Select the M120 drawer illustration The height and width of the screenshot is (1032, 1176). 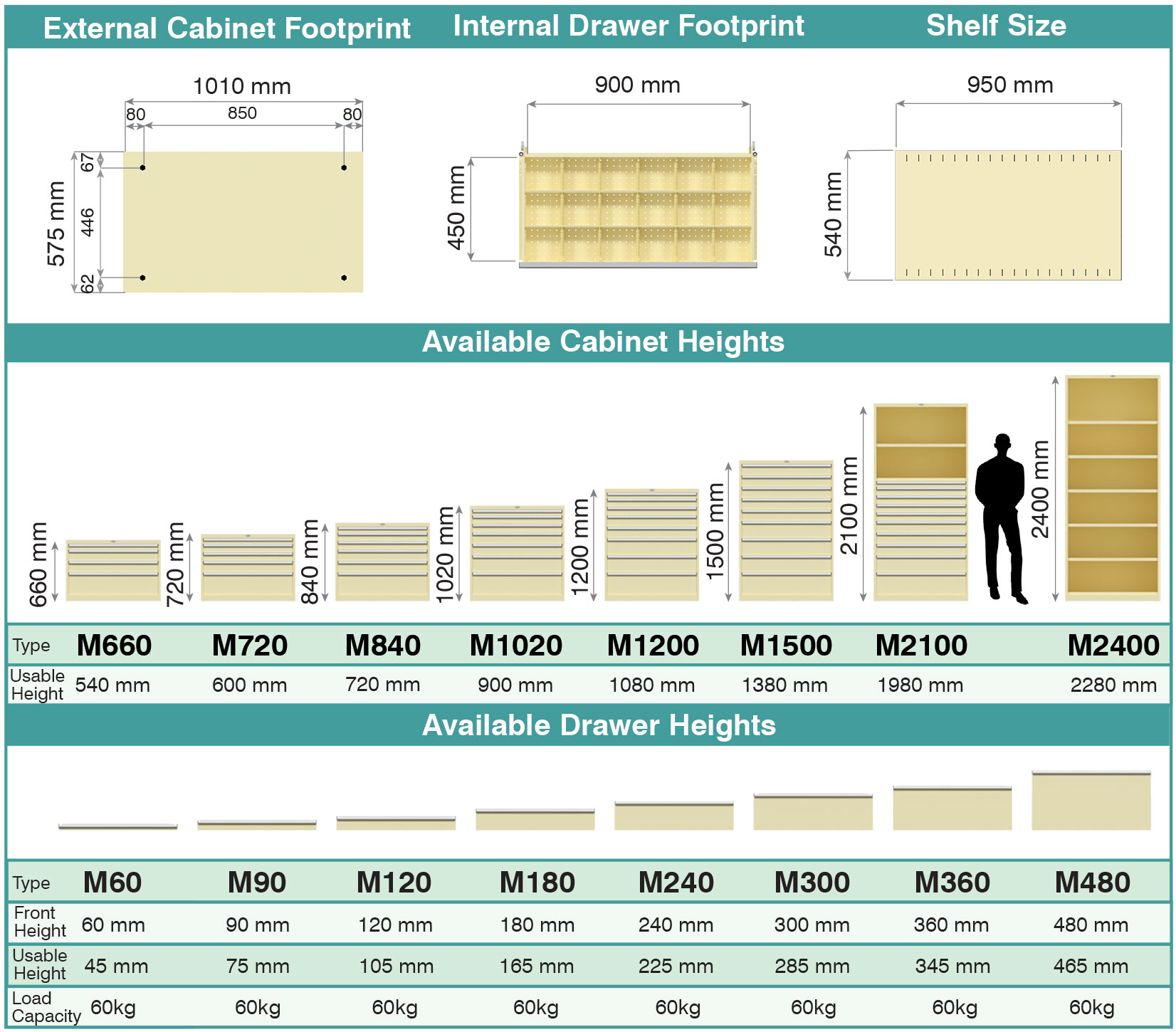pyautogui.click(x=396, y=823)
